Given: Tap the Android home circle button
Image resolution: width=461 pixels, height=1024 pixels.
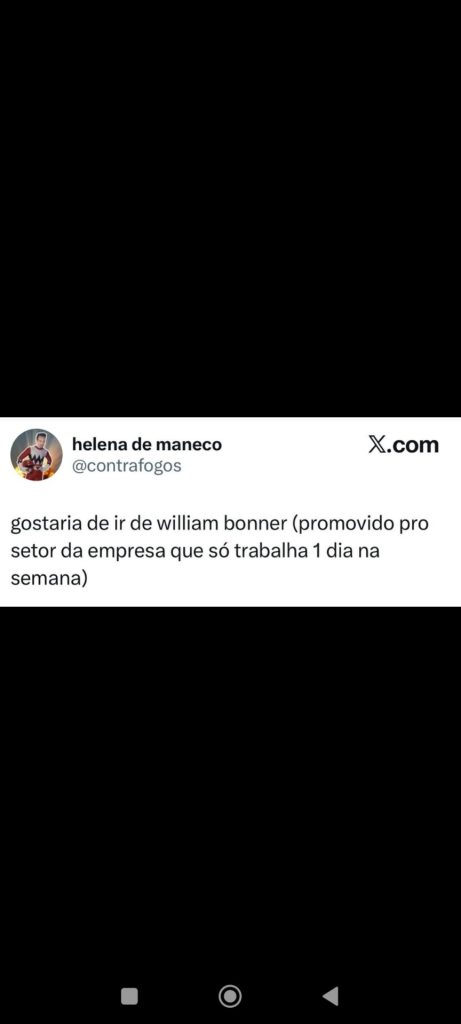Looking at the screenshot, I should (x=230, y=996).
